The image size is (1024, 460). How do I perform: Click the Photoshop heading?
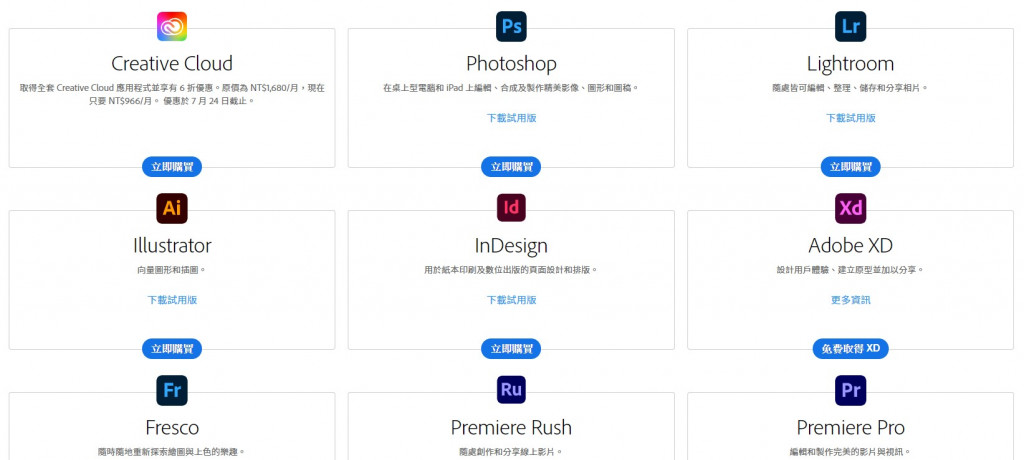coord(511,63)
